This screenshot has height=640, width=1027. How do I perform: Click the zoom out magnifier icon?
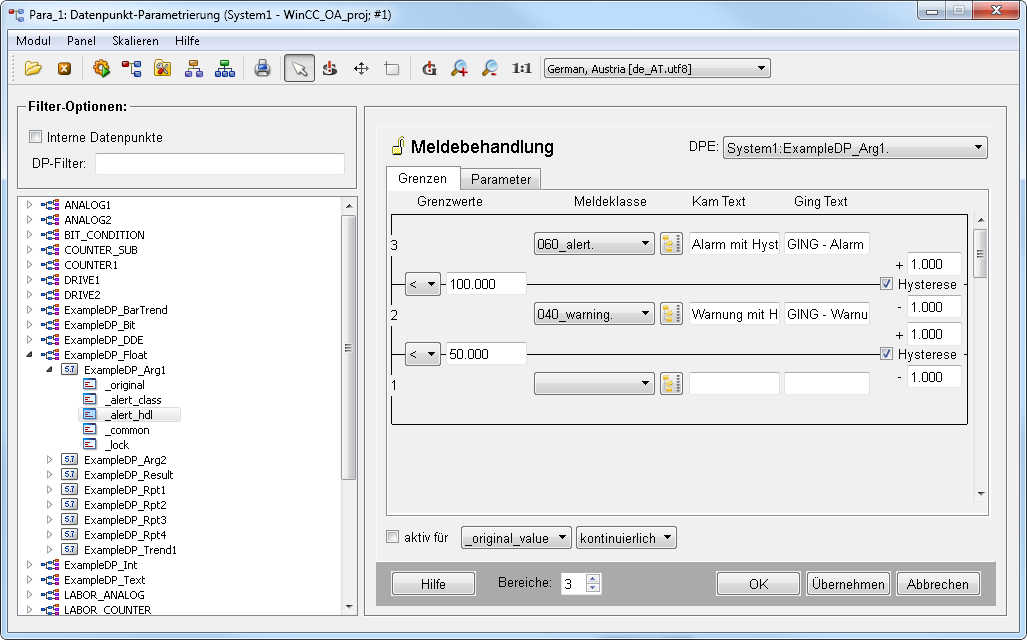point(490,69)
